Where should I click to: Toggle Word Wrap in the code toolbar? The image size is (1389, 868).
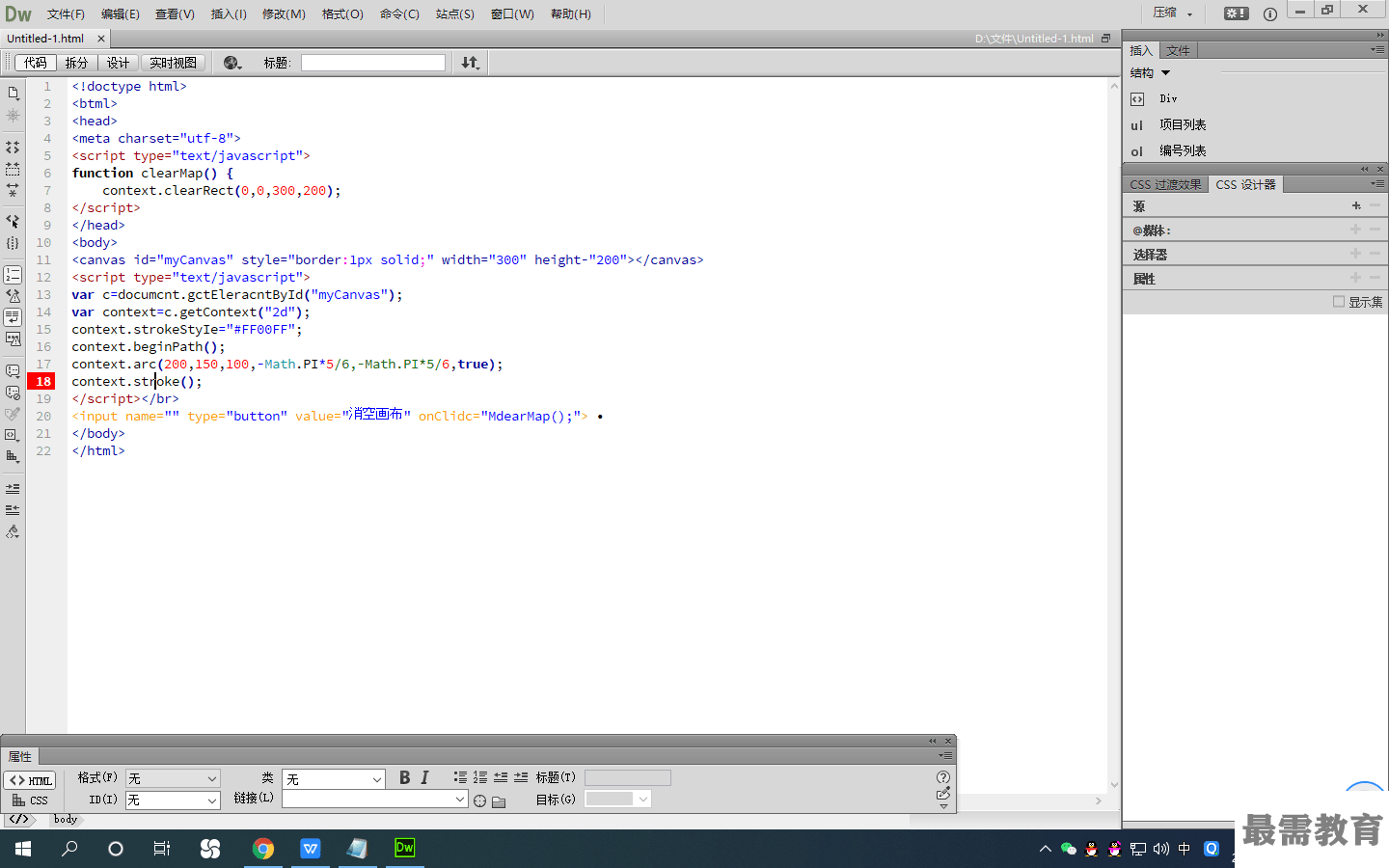[x=14, y=317]
